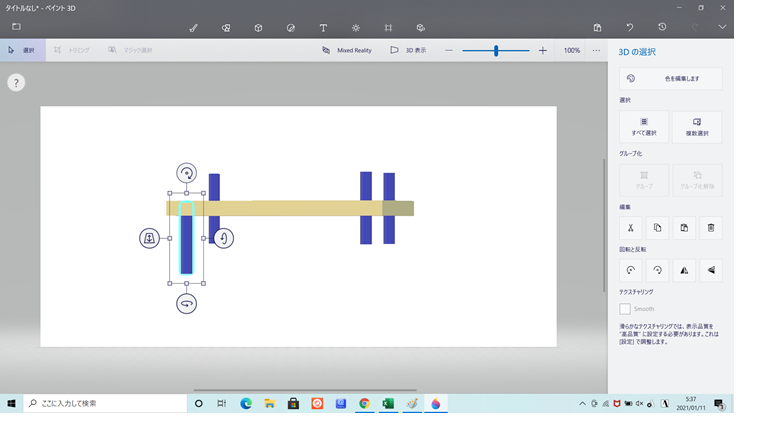Image resolution: width=760 pixels, height=428 pixels.
Task: Click 色を編集します edit color button
Action: pyautogui.click(x=671, y=79)
